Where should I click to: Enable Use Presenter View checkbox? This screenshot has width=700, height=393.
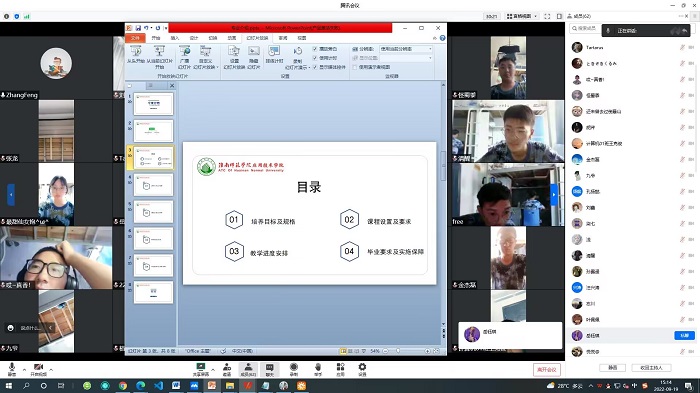(355, 67)
